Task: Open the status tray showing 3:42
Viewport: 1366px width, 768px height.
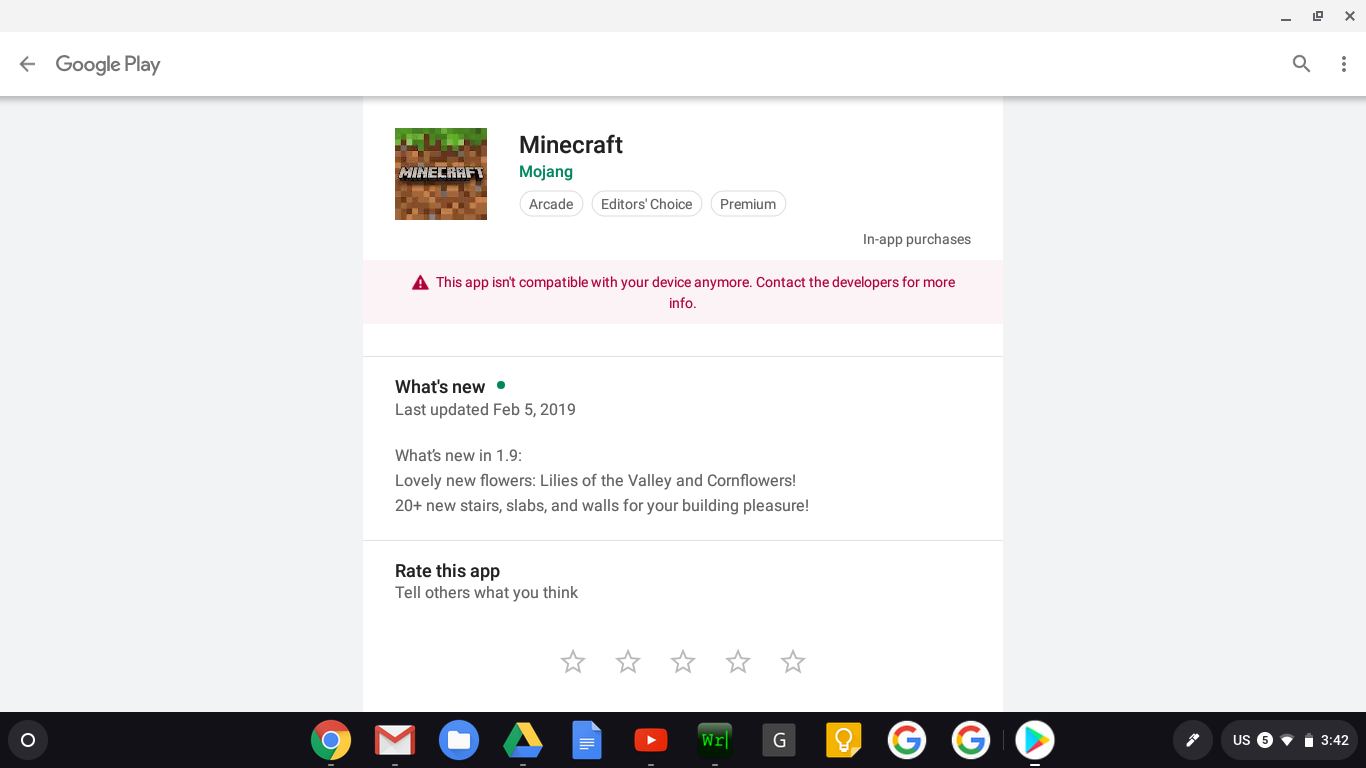Action: pyautogui.click(x=1290, y=740)
